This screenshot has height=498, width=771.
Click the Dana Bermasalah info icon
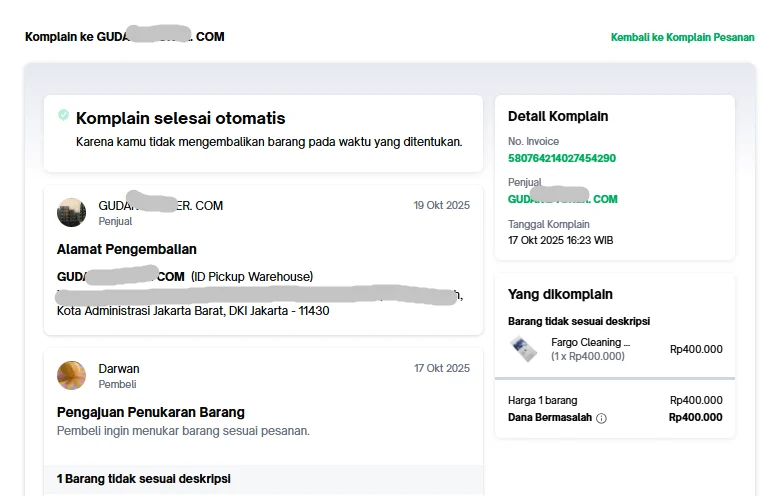coord(601,418)
